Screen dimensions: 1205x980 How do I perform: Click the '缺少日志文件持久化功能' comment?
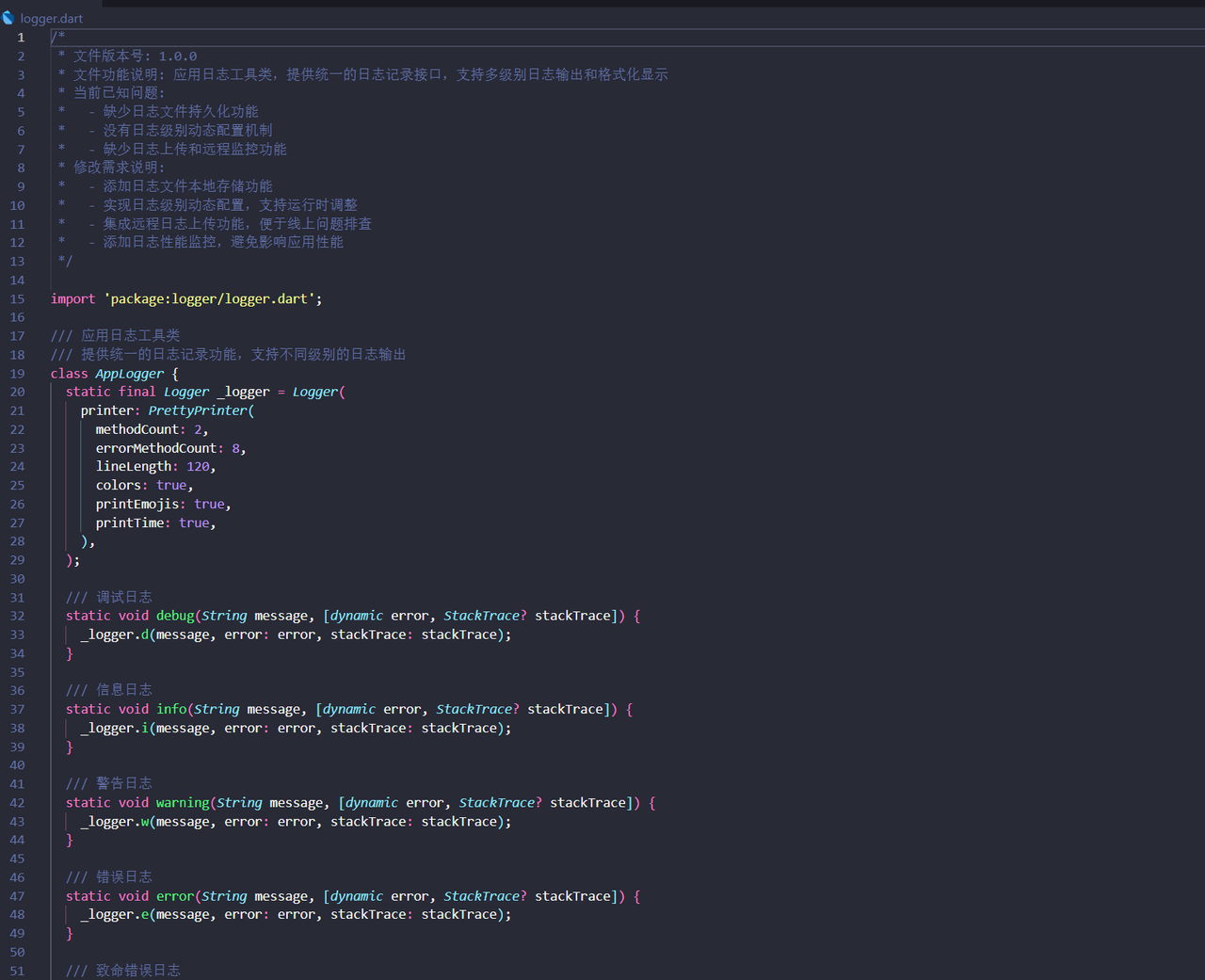click(181, 112)
